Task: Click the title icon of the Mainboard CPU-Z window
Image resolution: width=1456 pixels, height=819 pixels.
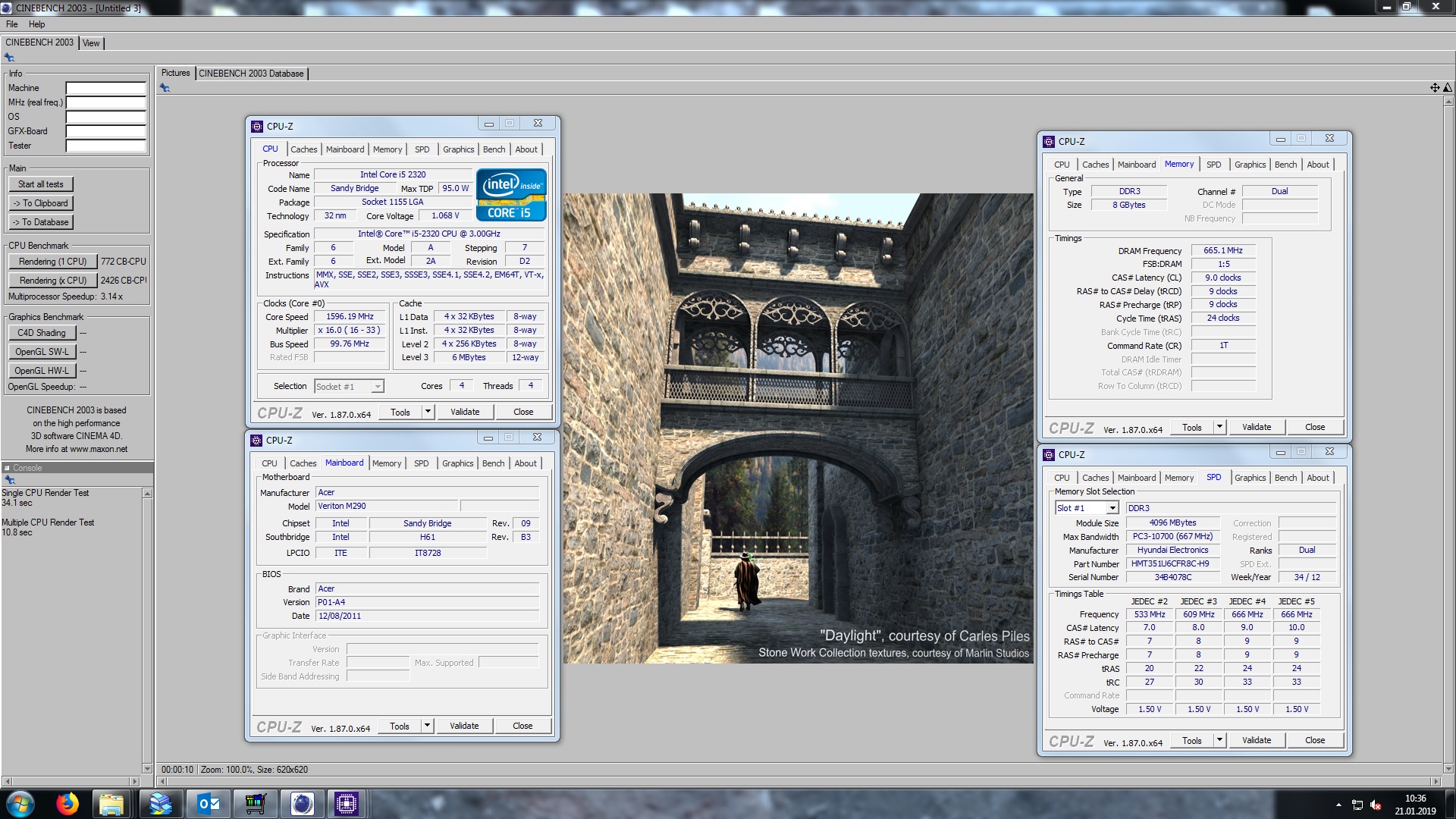Action: pyautogui.click(x=257, y=441)
